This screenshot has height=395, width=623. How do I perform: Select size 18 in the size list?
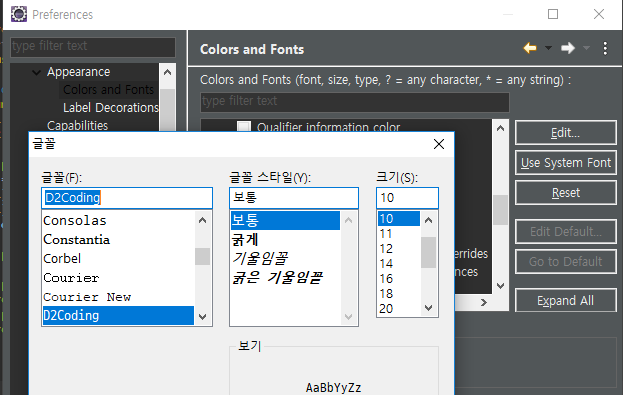[399, 294]
